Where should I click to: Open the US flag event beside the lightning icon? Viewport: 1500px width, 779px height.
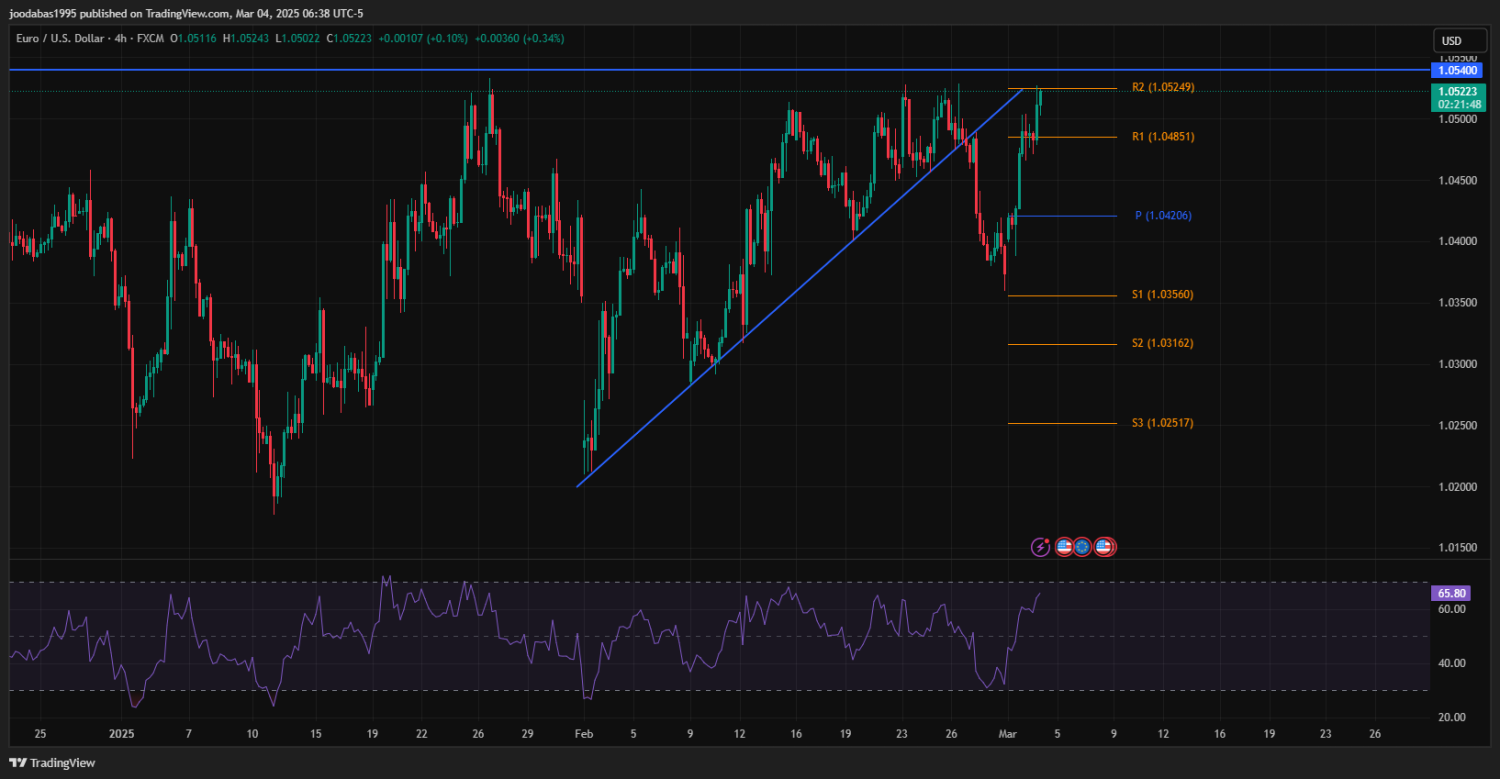click(1064, 547)
